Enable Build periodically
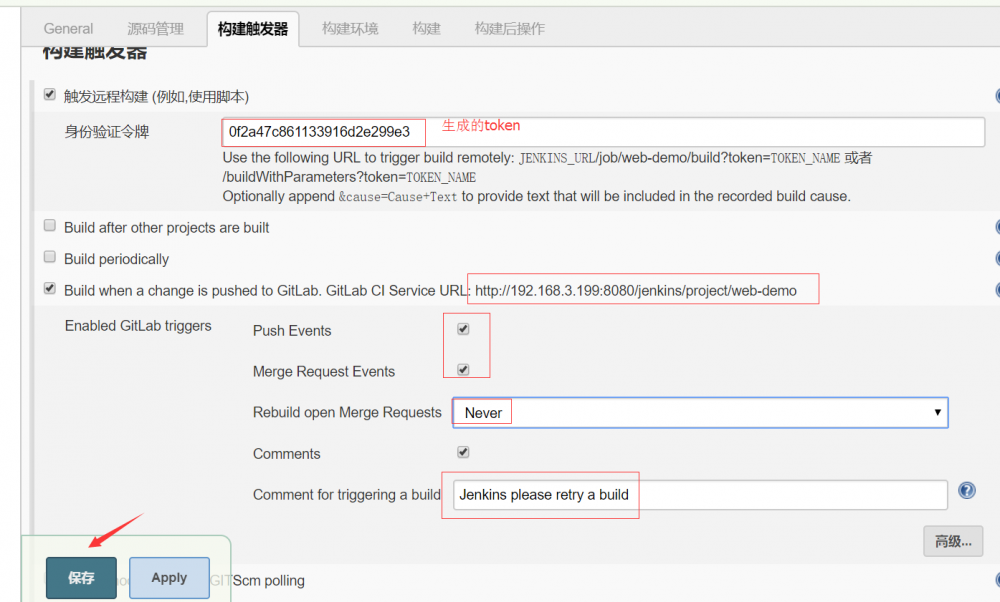Screen dimensions: 1000x602 [x=49, y=257]
